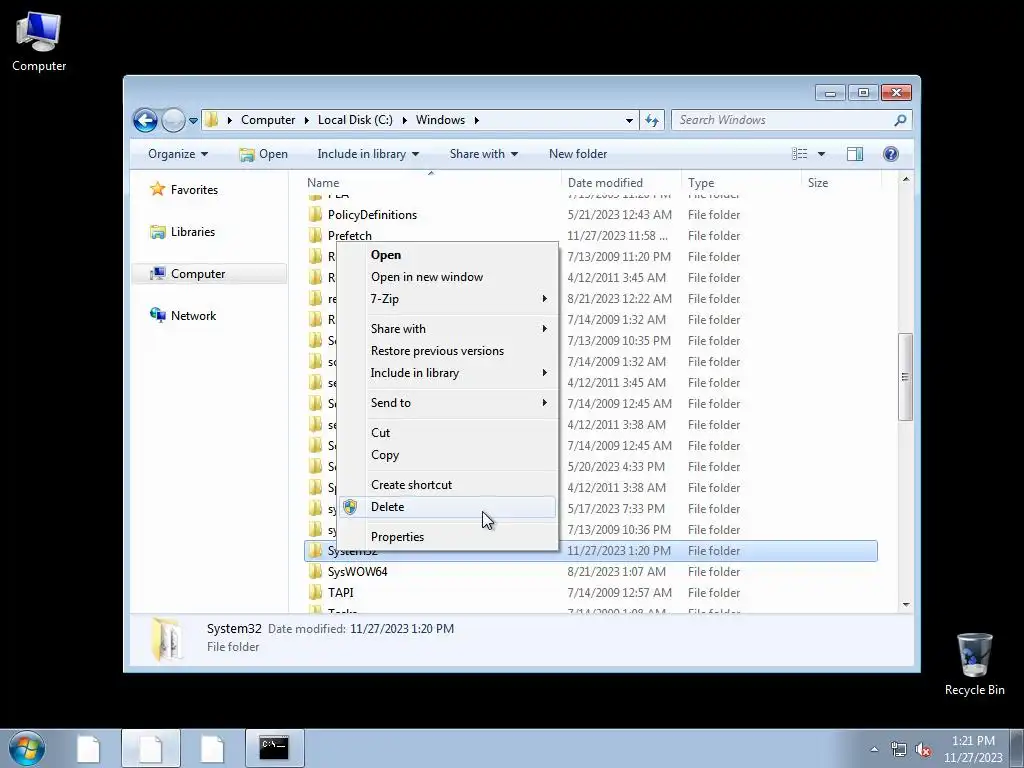1024x768 pixels.
Task: Expand the Send to submenu
Action: click(x=447, y=403)
